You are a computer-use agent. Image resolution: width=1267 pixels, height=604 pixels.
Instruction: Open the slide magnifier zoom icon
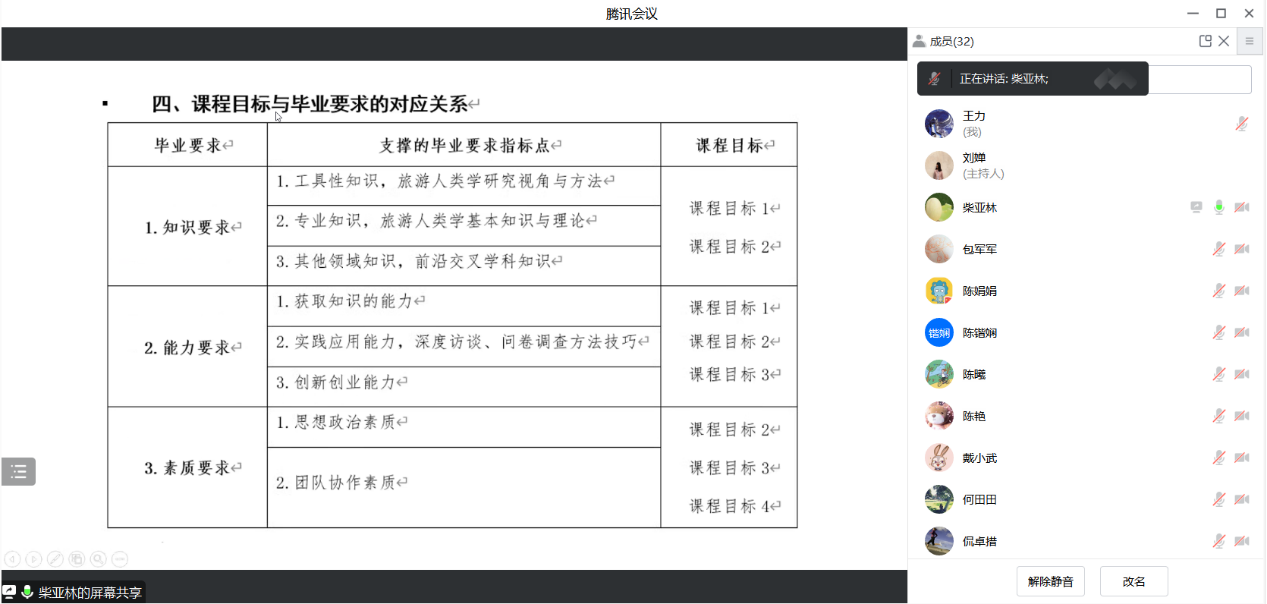98,559
